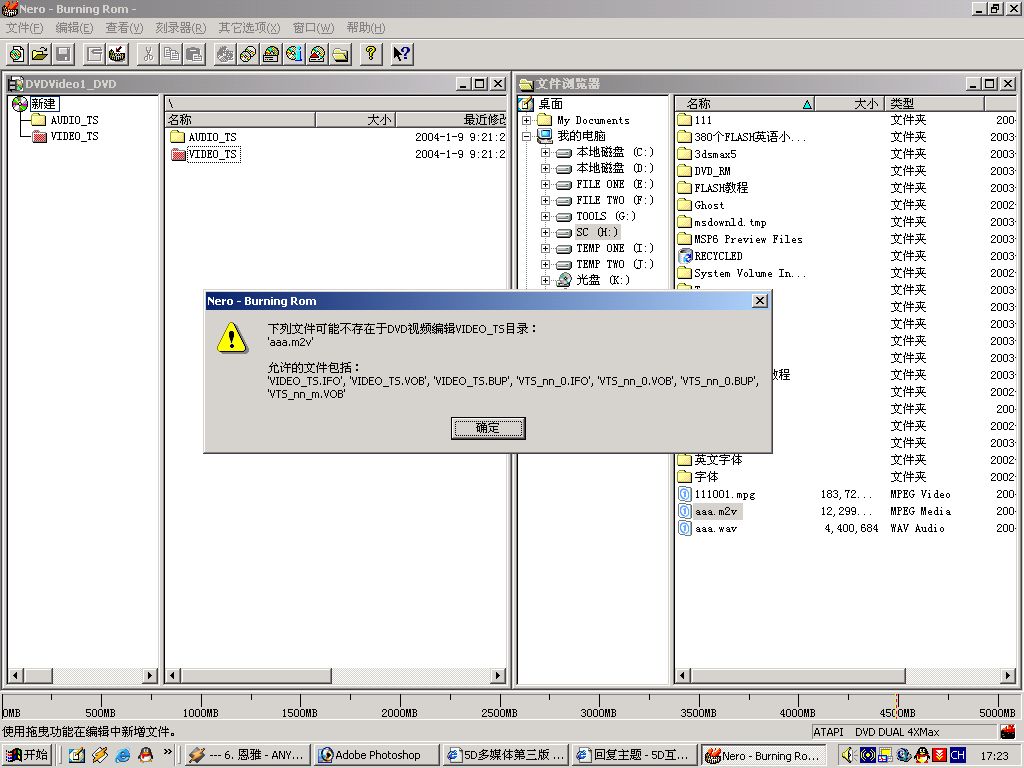
Task: Click the Copy icon in the toolbar
Action: point(172,54)
